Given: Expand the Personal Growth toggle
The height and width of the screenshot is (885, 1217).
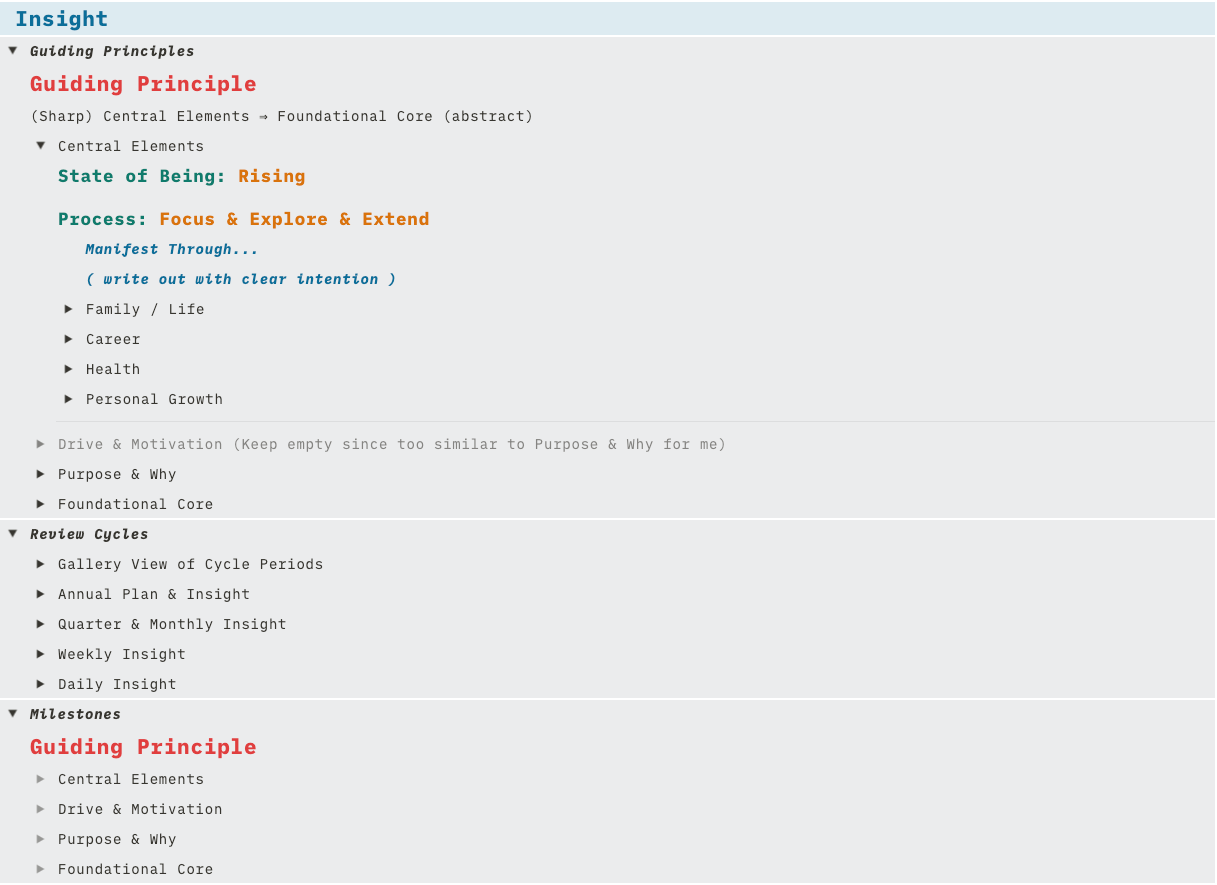Looking at the screenshot, I should click(x=69, y=399).
